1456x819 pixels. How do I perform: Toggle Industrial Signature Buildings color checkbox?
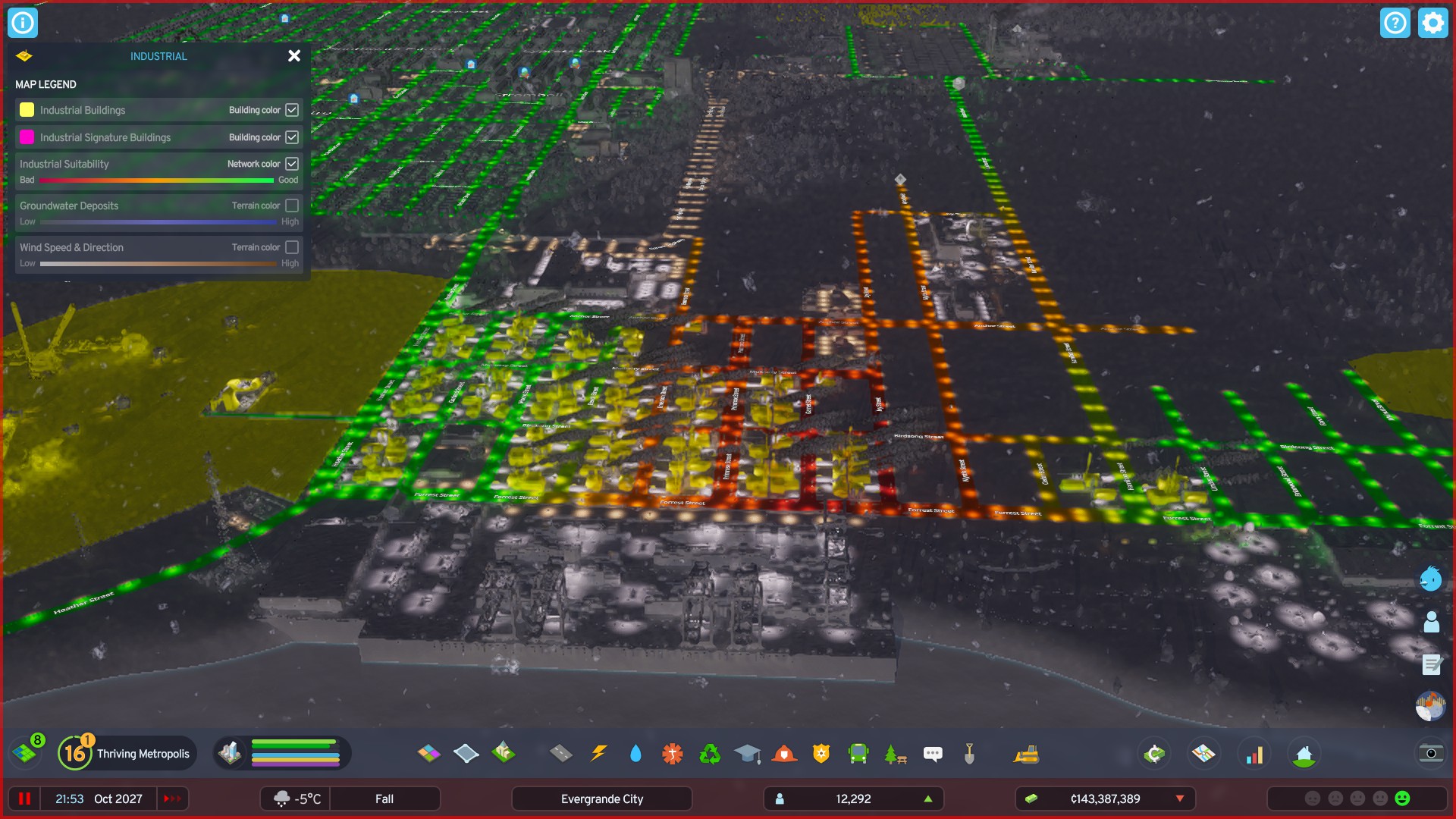tap(292, 137)
